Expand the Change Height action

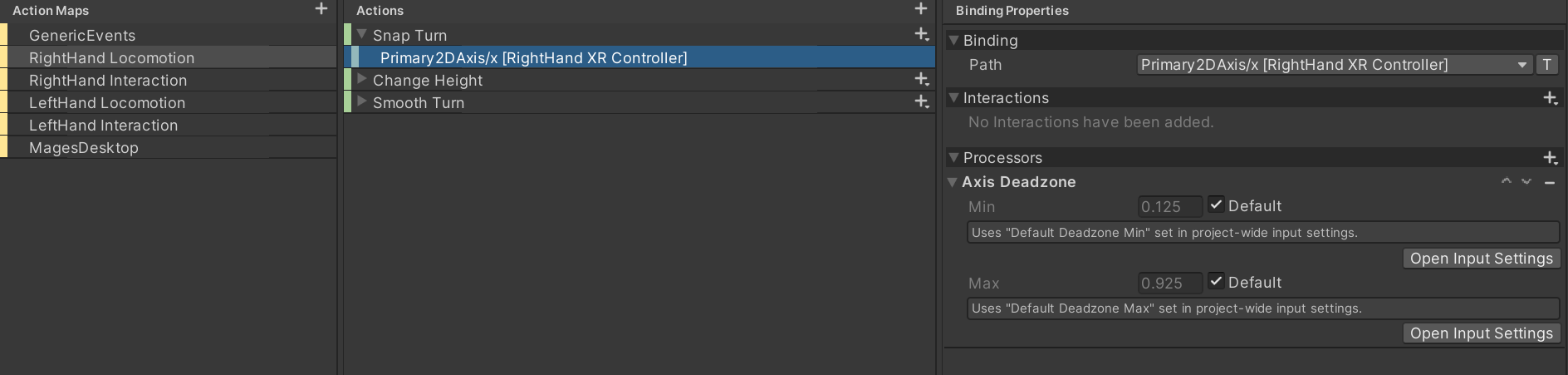[x=362, y=79]
